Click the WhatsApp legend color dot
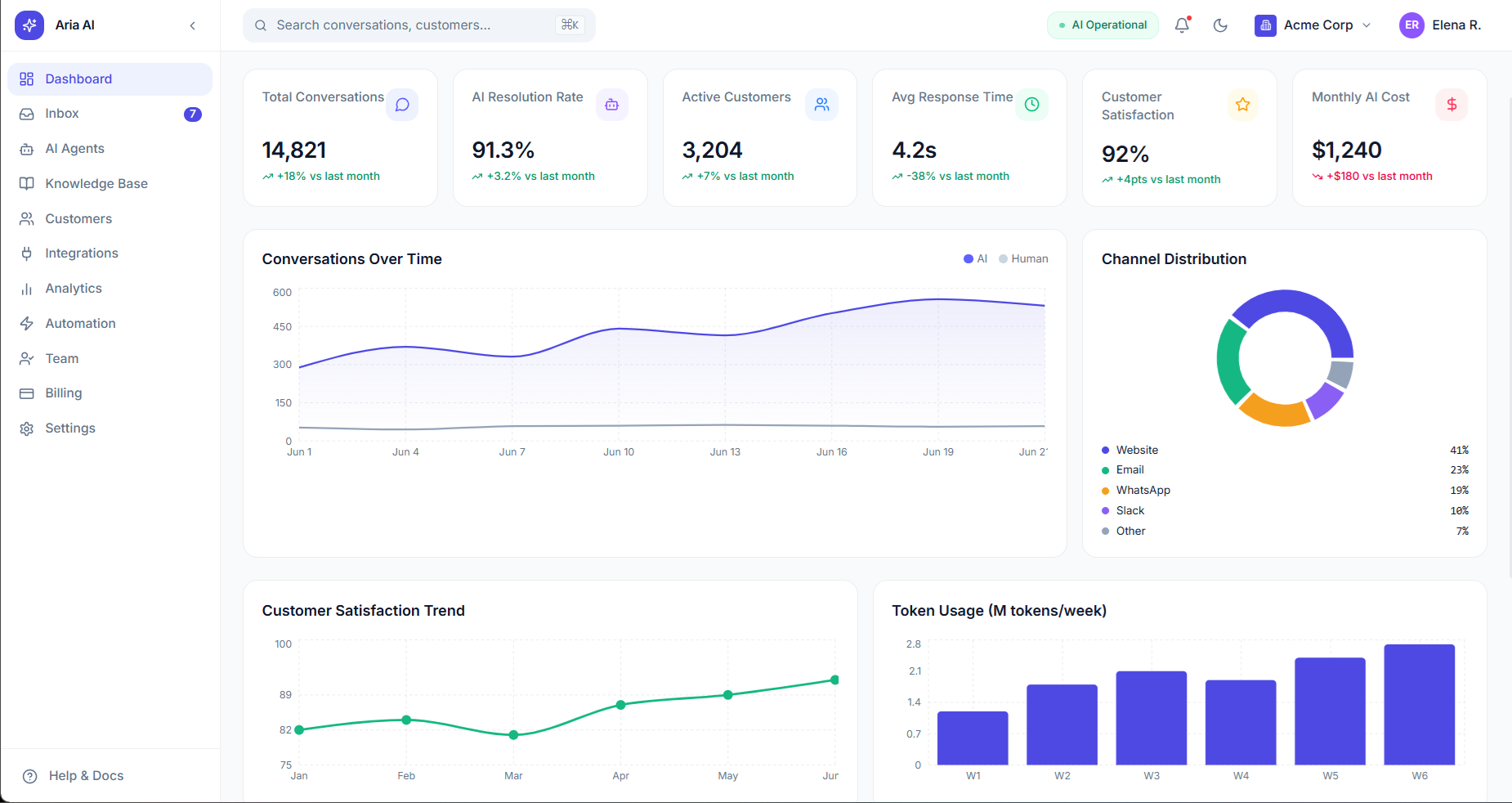This screenshot has width=1512, height=803. [x=1106, y=491]
